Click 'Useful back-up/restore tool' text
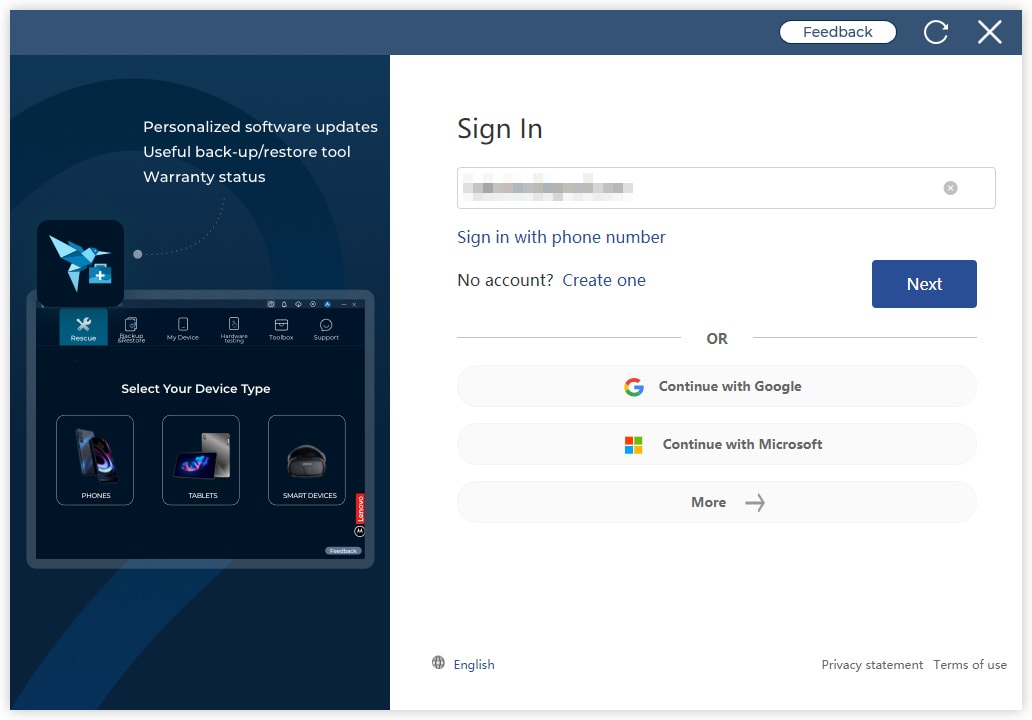 pyautogui.click(x=247, y=151)
